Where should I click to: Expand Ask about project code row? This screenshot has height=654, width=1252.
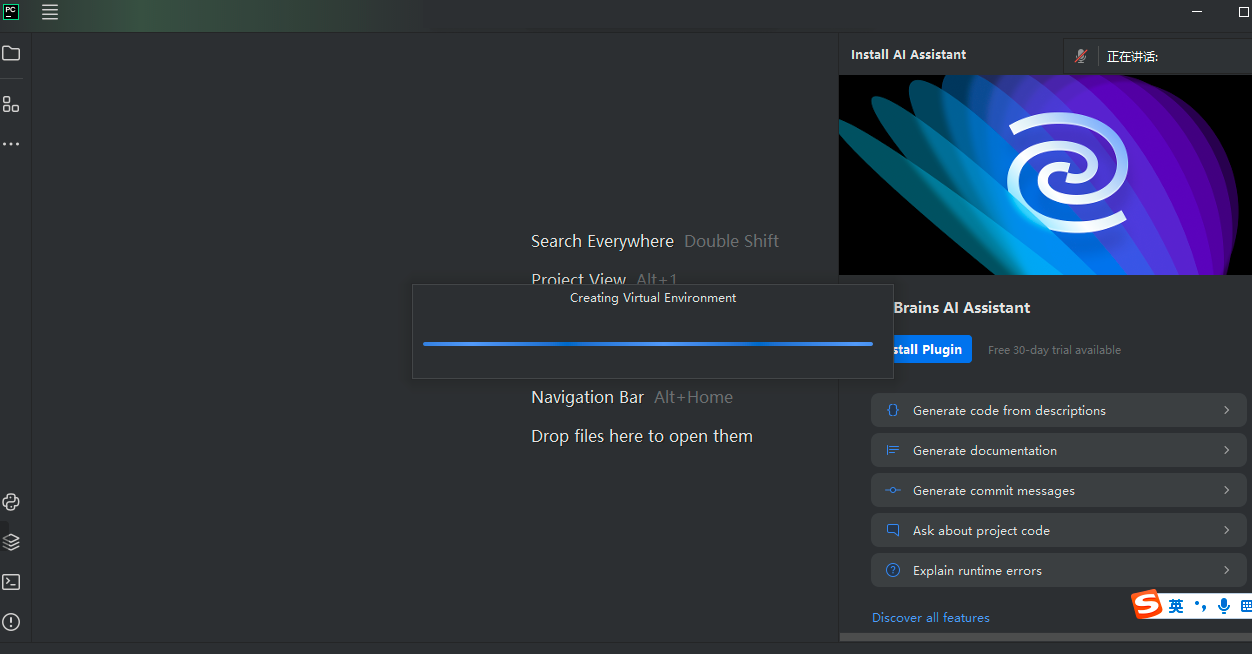coord(1059,530)
